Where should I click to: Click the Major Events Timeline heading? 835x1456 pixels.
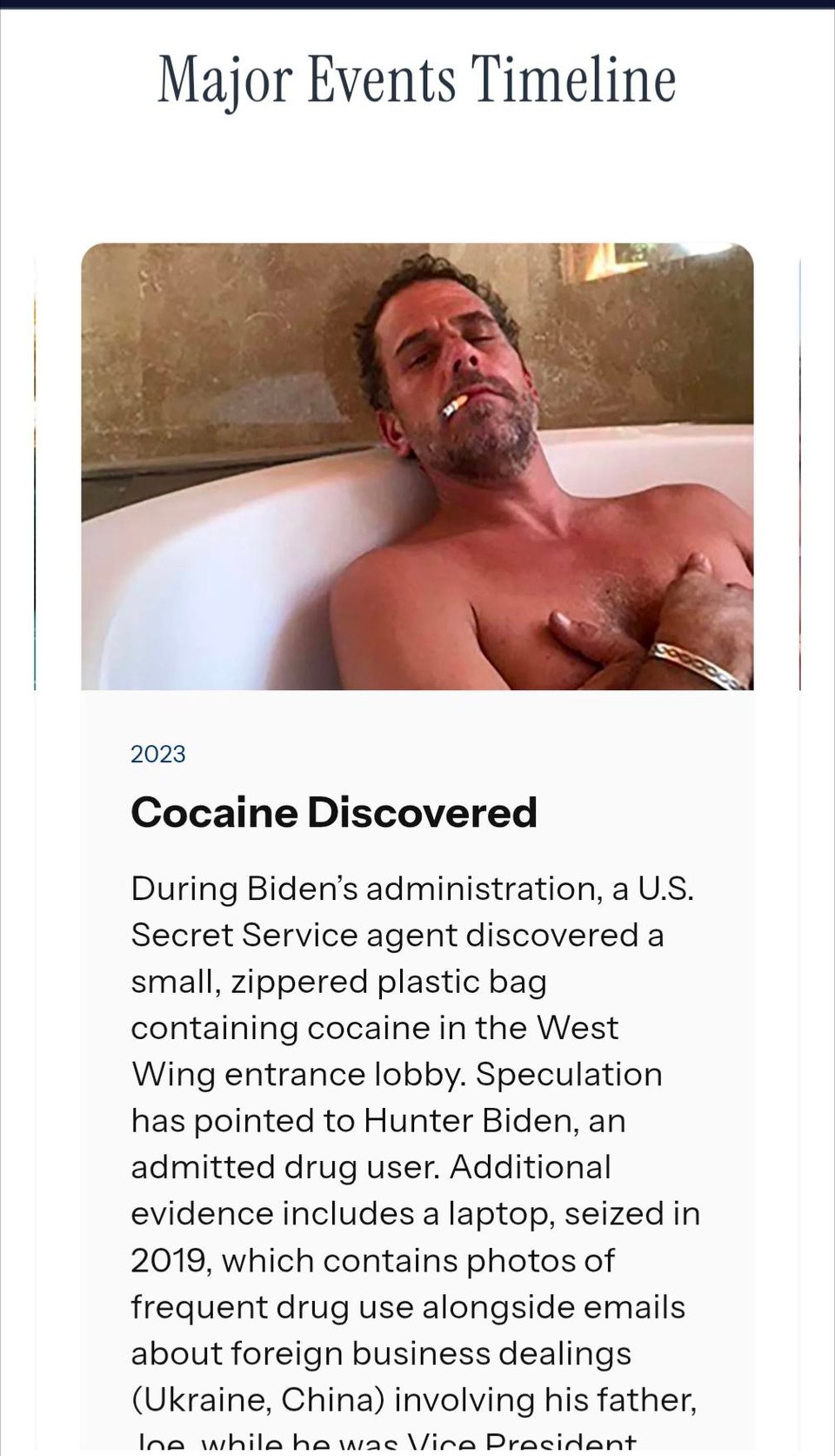click(417, 81)
